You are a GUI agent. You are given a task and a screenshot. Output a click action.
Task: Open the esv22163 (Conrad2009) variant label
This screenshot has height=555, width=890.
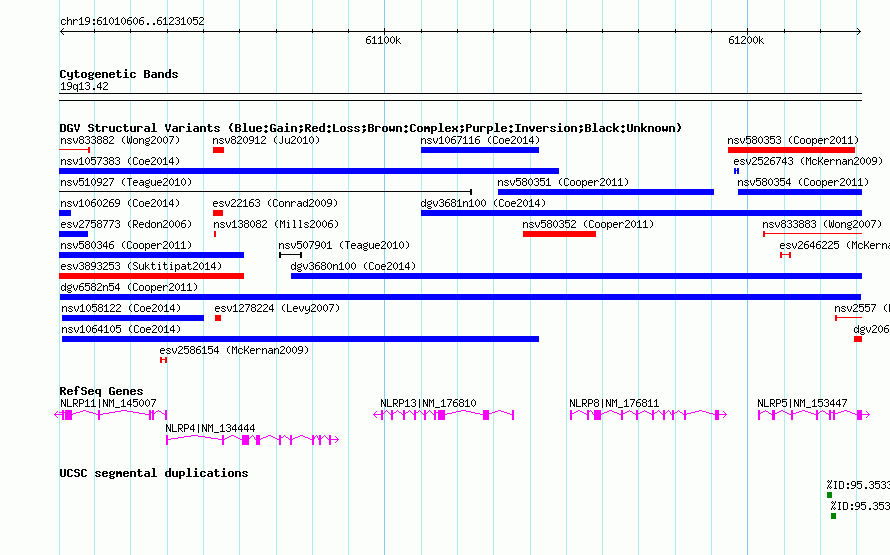275,203
